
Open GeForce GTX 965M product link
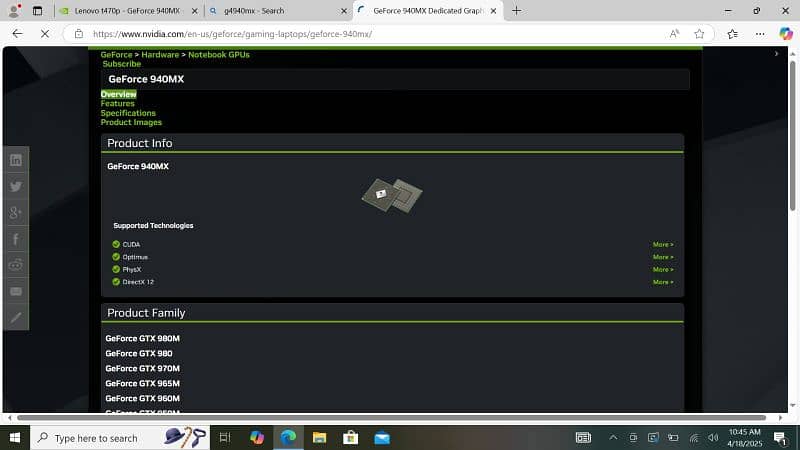[142, 383]
